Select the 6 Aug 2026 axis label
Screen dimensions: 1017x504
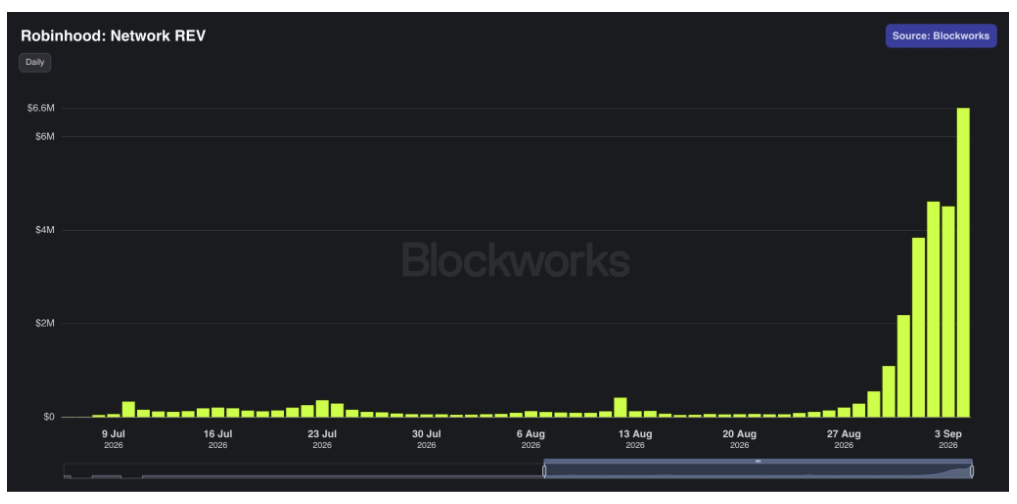(531, 438)
